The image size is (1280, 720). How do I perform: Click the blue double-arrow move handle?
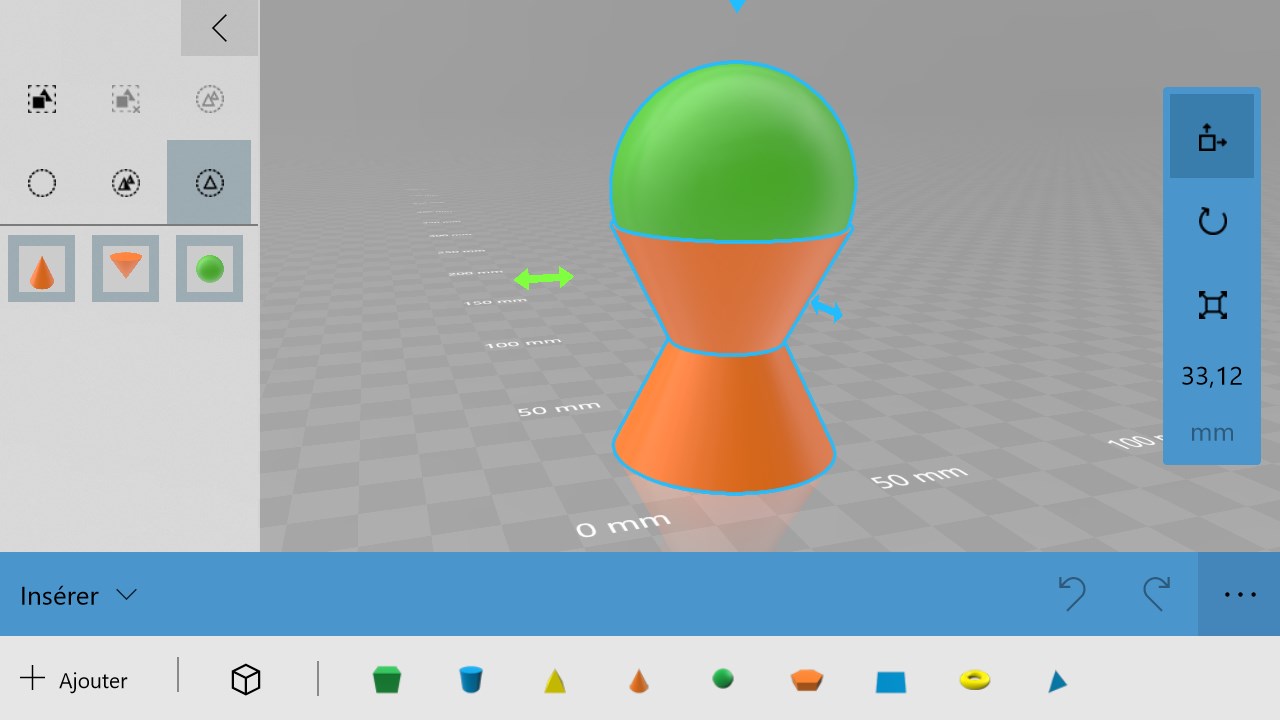tap(827, 309)
